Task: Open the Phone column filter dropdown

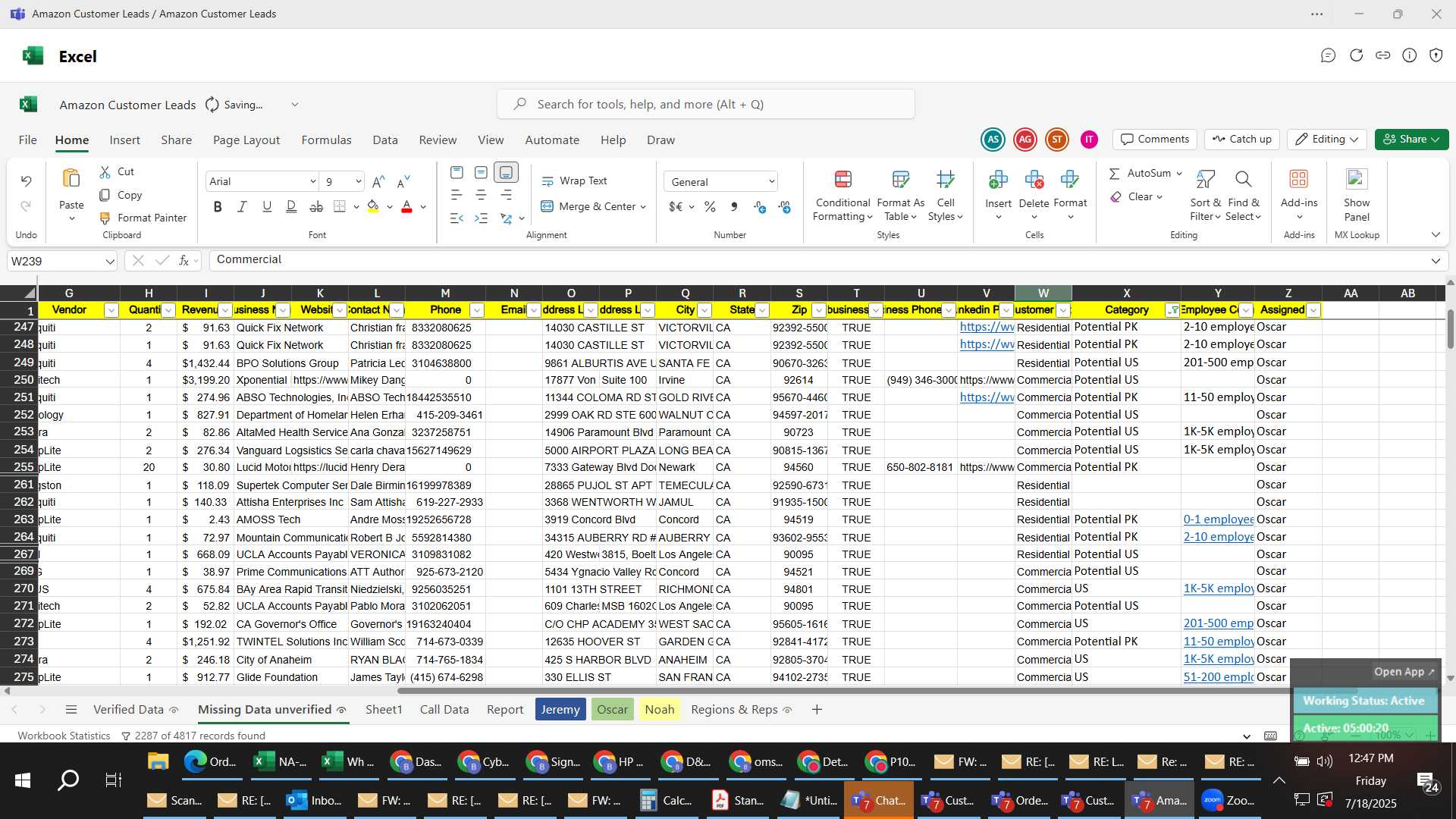Action: coord(476,310)
